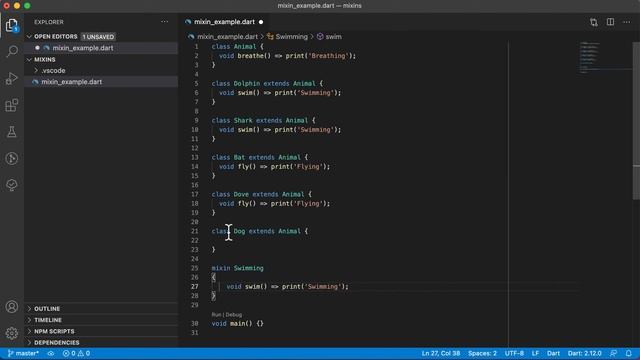Click 'class Animal {' on line 1
The height and width of the screenshot is (360, 640).
238,47
